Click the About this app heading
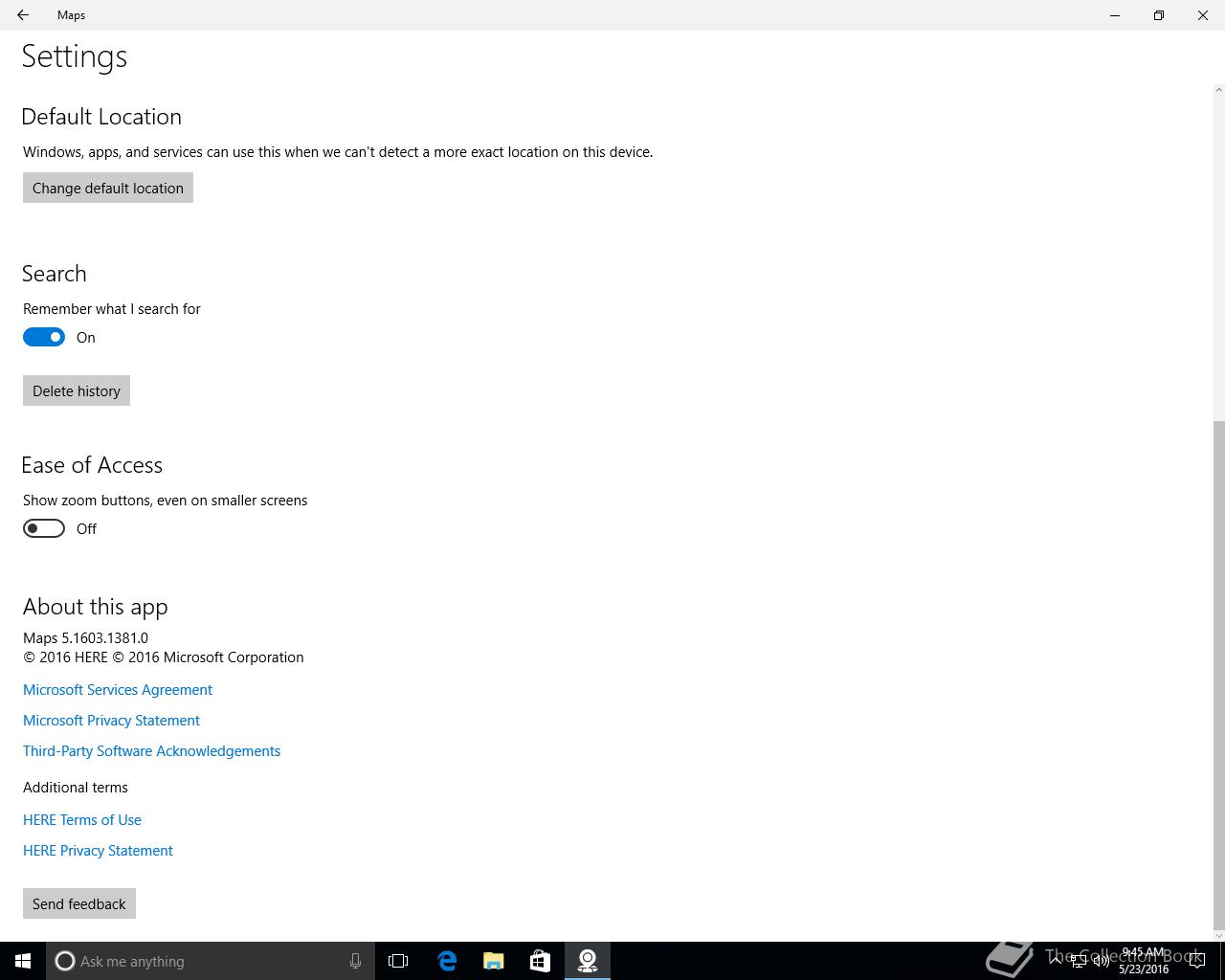Image resolution: width=1225 pixels, height=980 pixels. tap(96, 607)
